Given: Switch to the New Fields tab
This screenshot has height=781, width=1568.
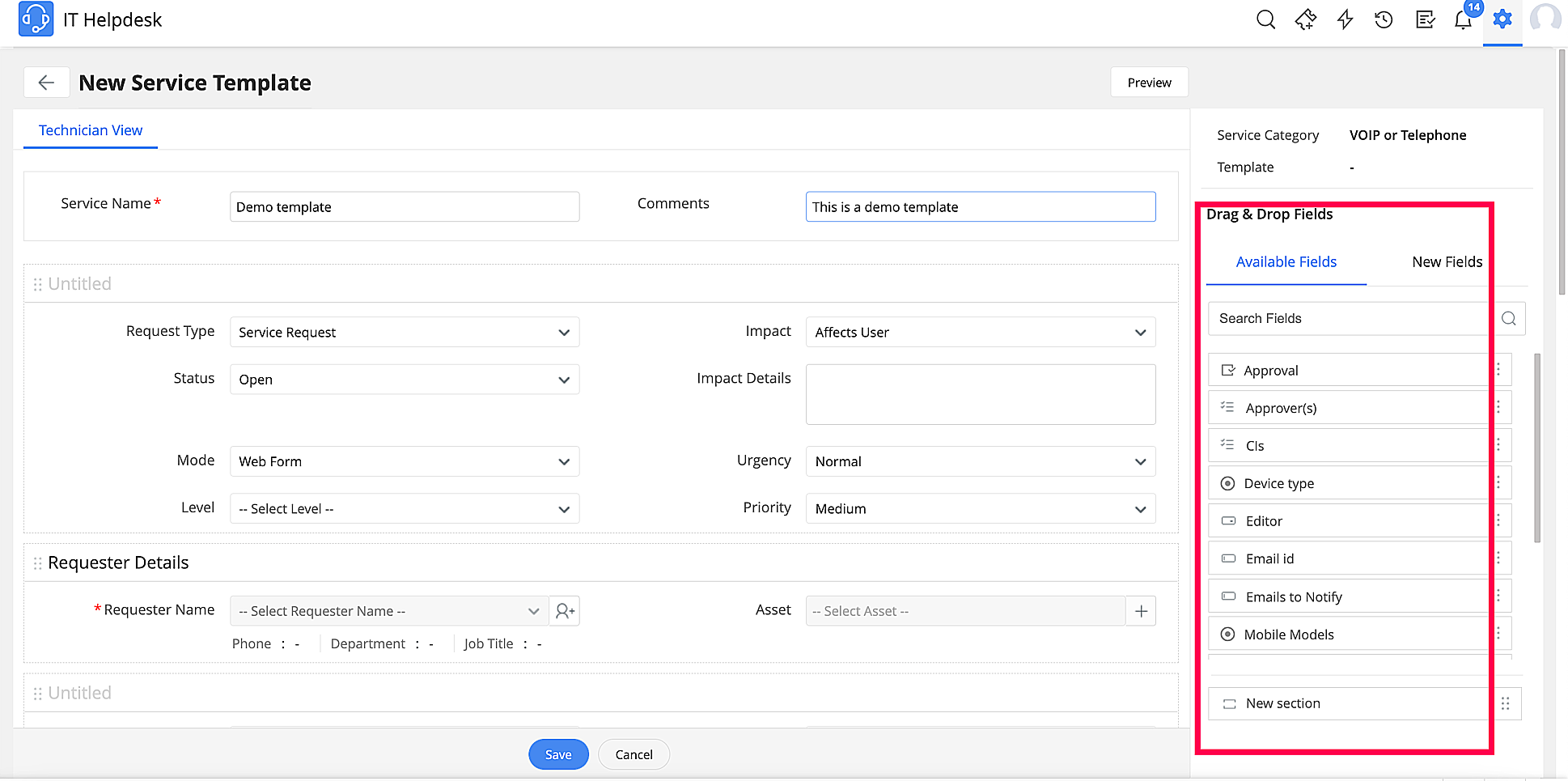Looking at the screenshot, I should point(1447,261).
